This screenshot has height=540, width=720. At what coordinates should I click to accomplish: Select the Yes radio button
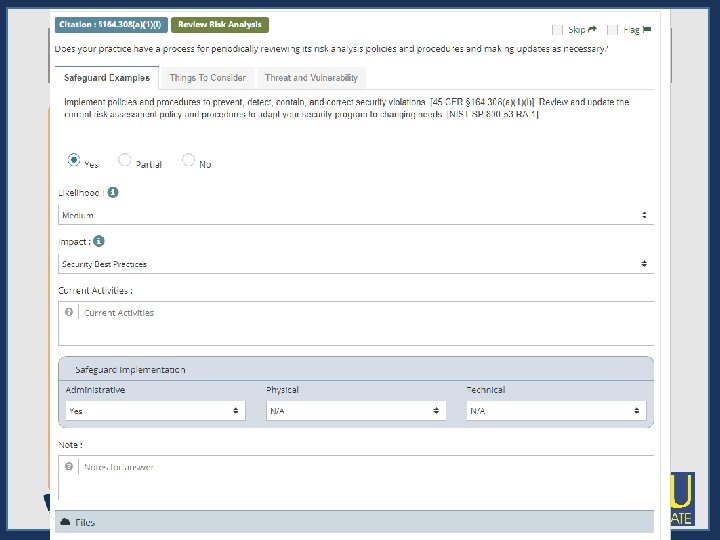(73, 160)
